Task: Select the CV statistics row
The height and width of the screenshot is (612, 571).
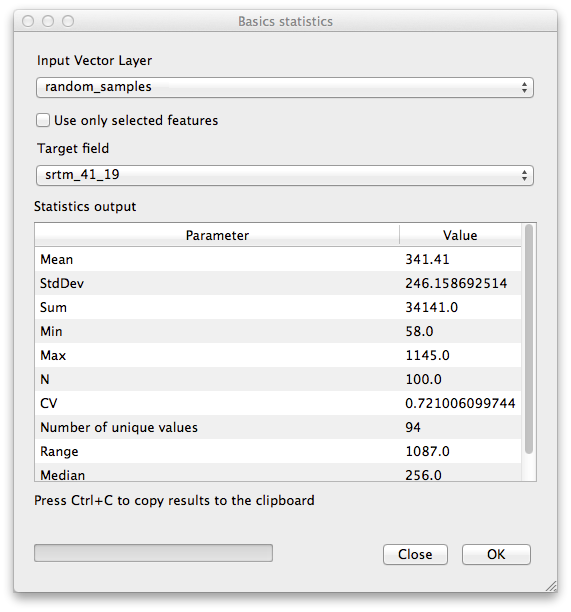Action: point(278,403)
